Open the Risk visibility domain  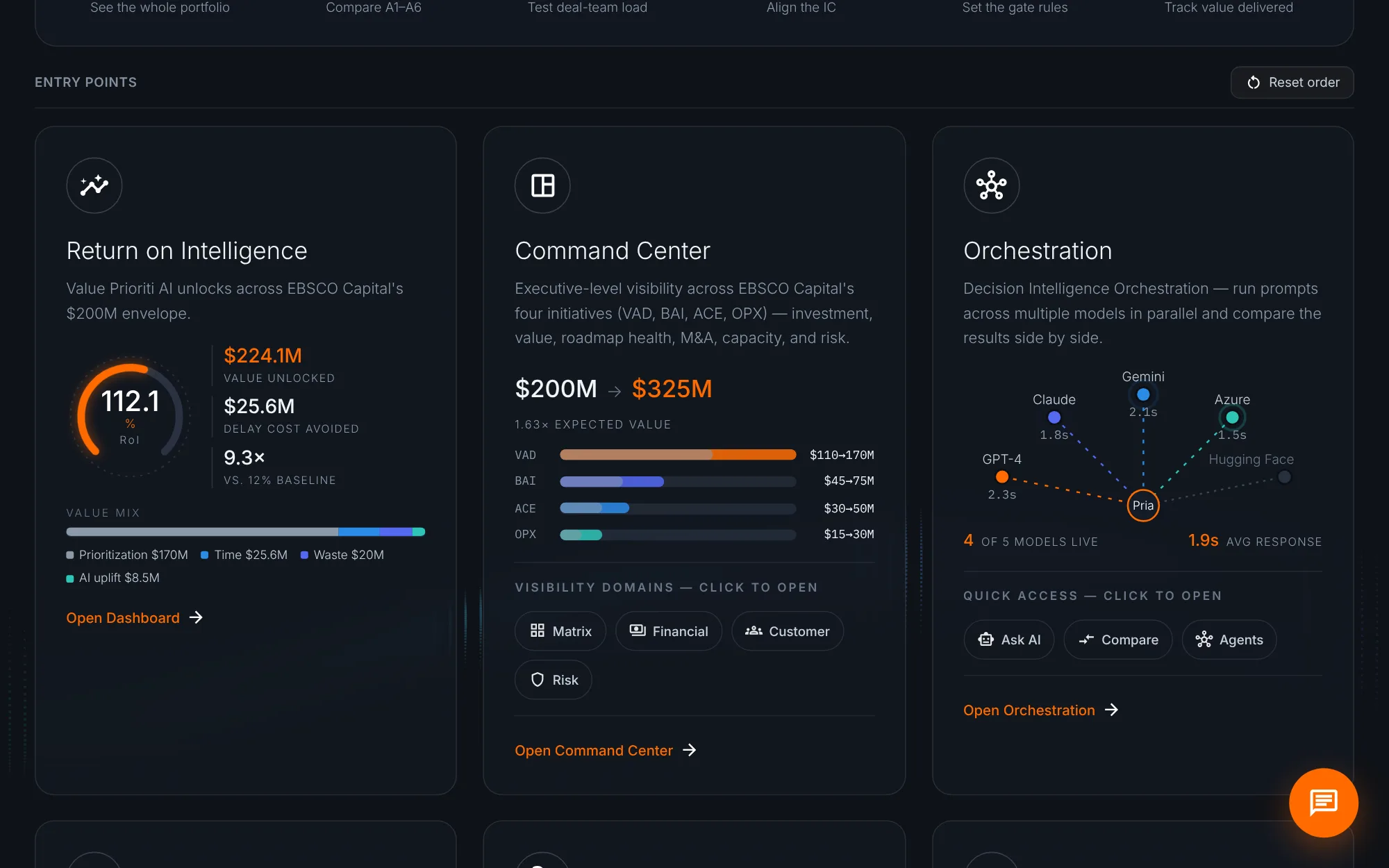click(x=554, y=680)
